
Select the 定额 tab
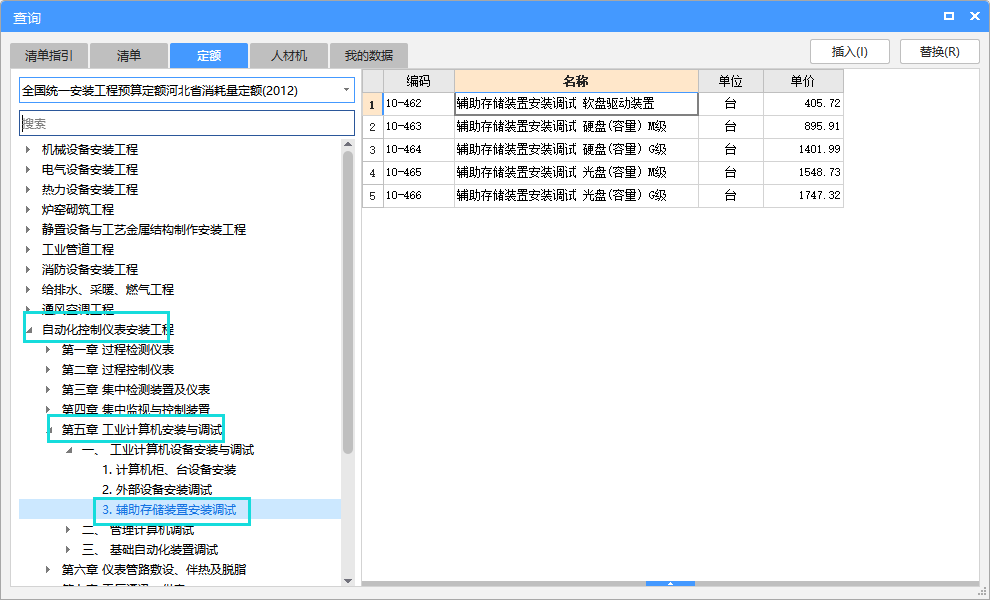point(209,56)
